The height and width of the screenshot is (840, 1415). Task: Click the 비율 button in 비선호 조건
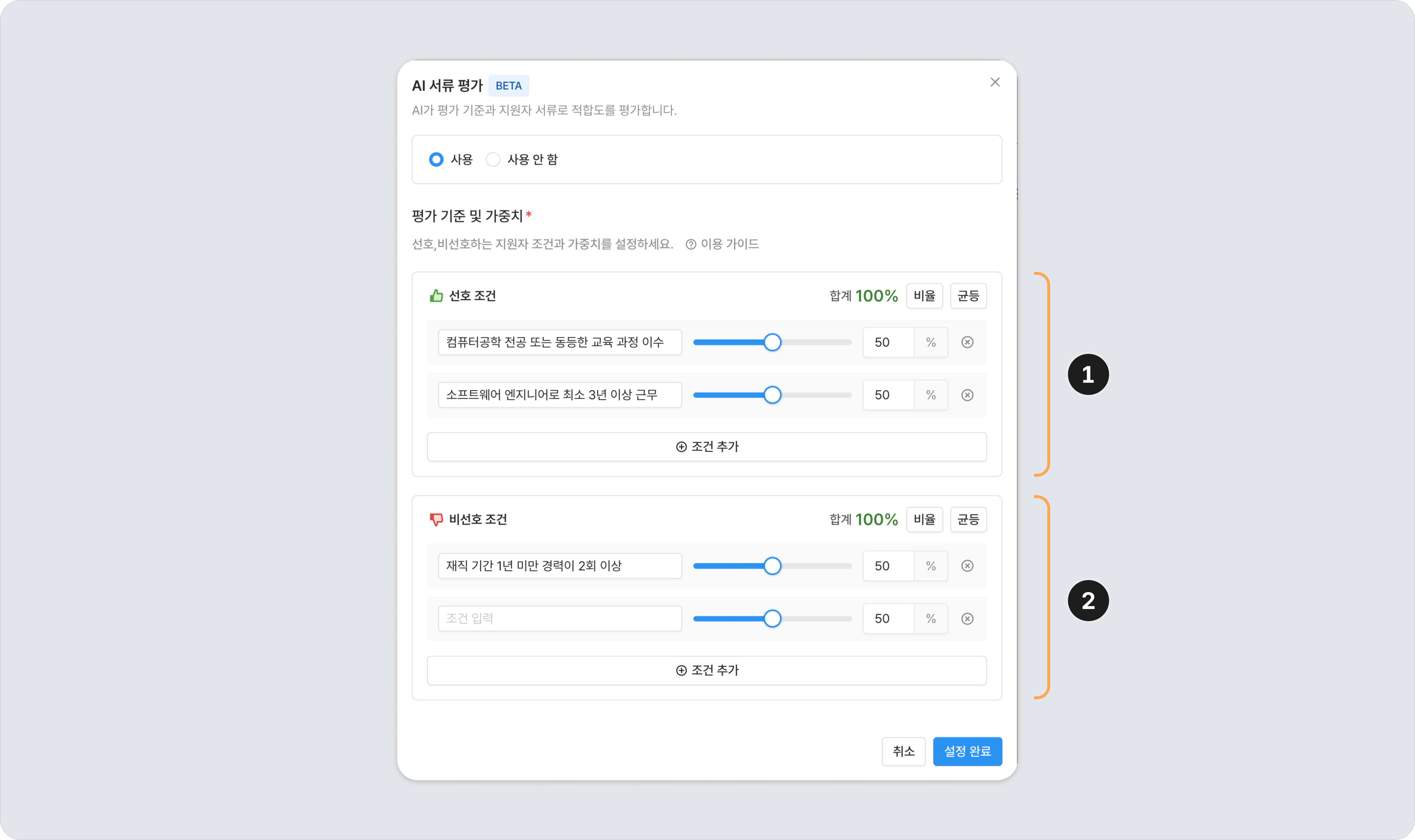(924, 519)
